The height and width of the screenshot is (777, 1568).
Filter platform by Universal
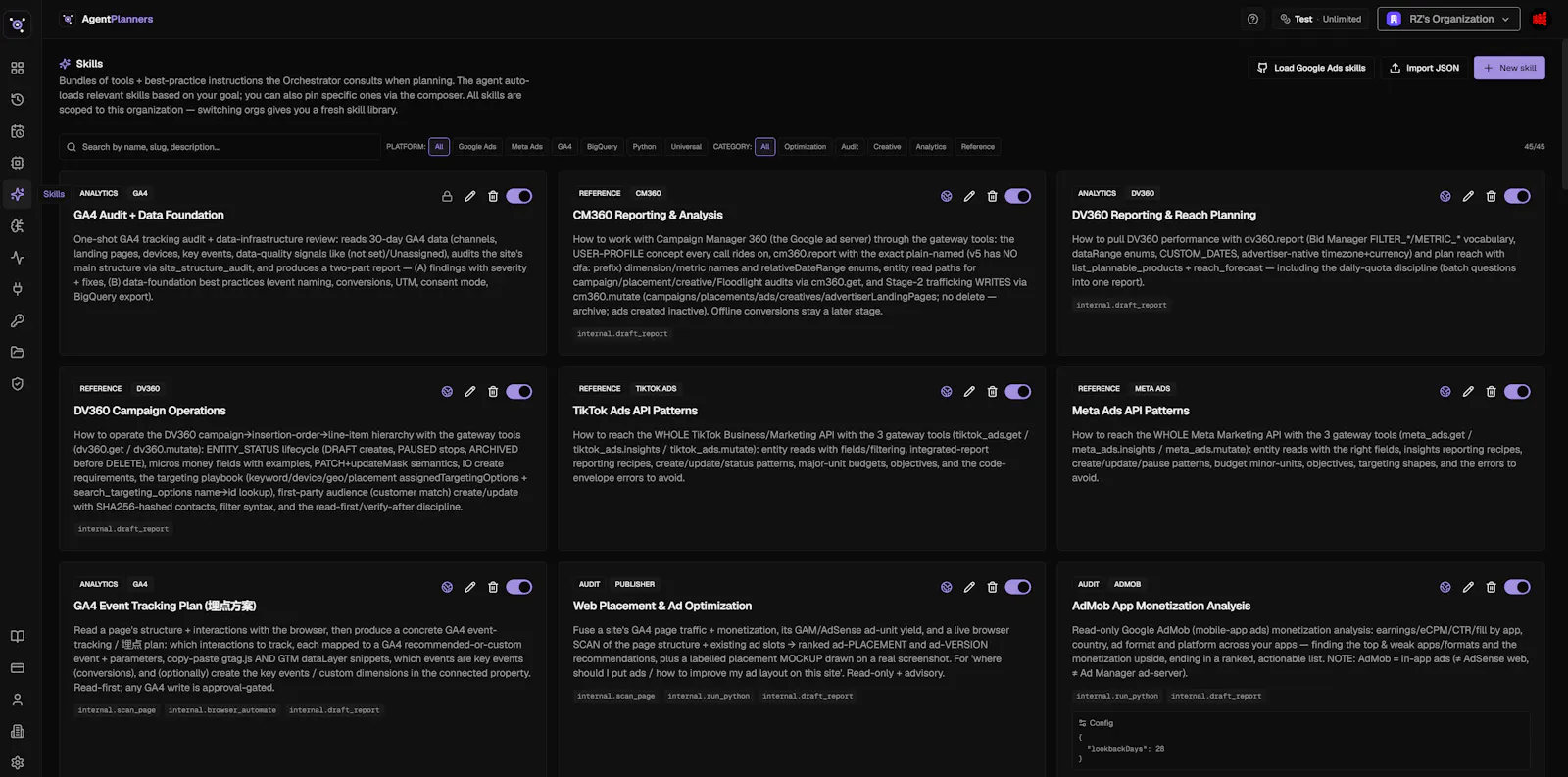(x=686, y=147)
